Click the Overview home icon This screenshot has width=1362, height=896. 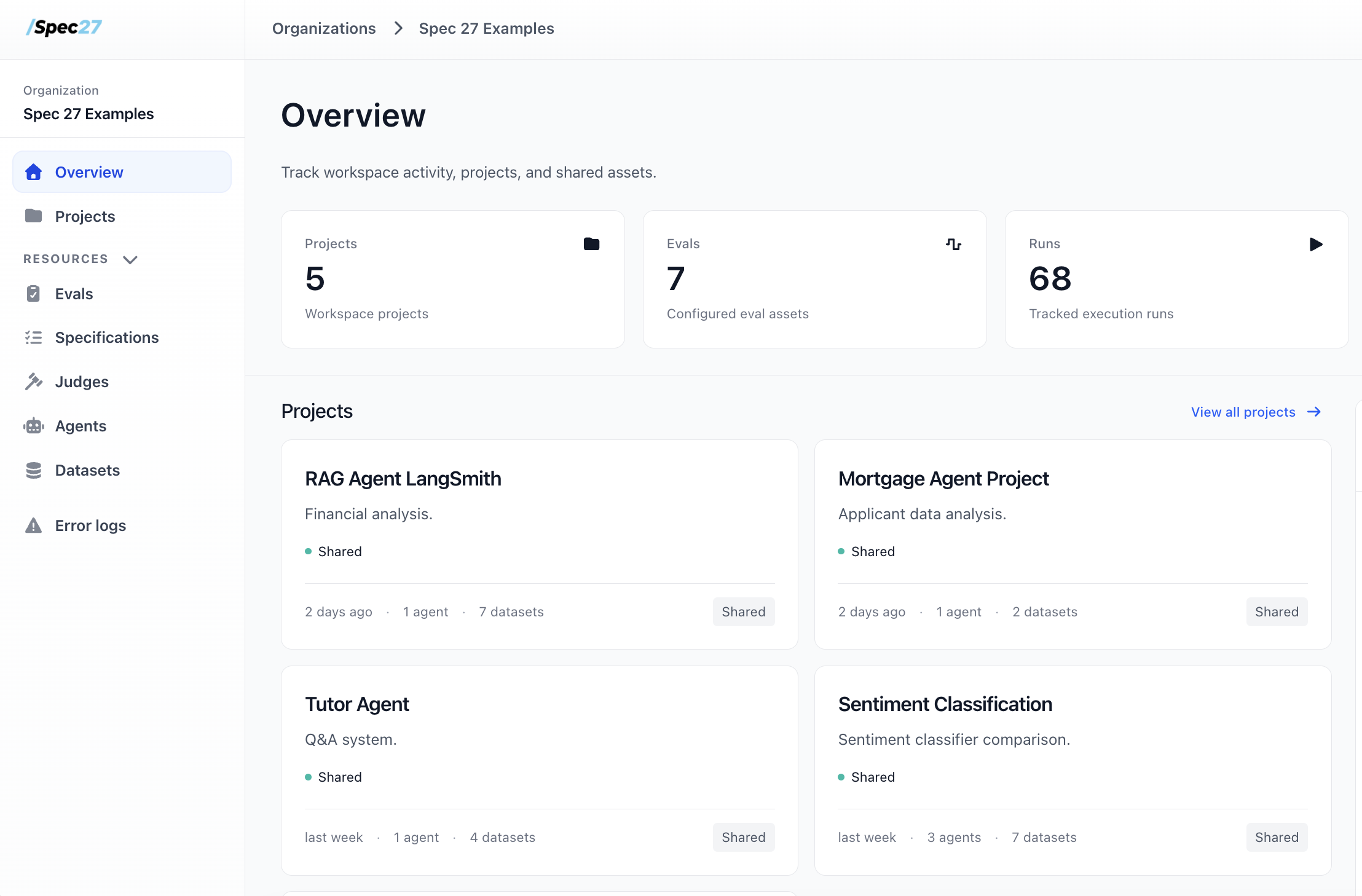pyautogui.click(x=34, y=172)
